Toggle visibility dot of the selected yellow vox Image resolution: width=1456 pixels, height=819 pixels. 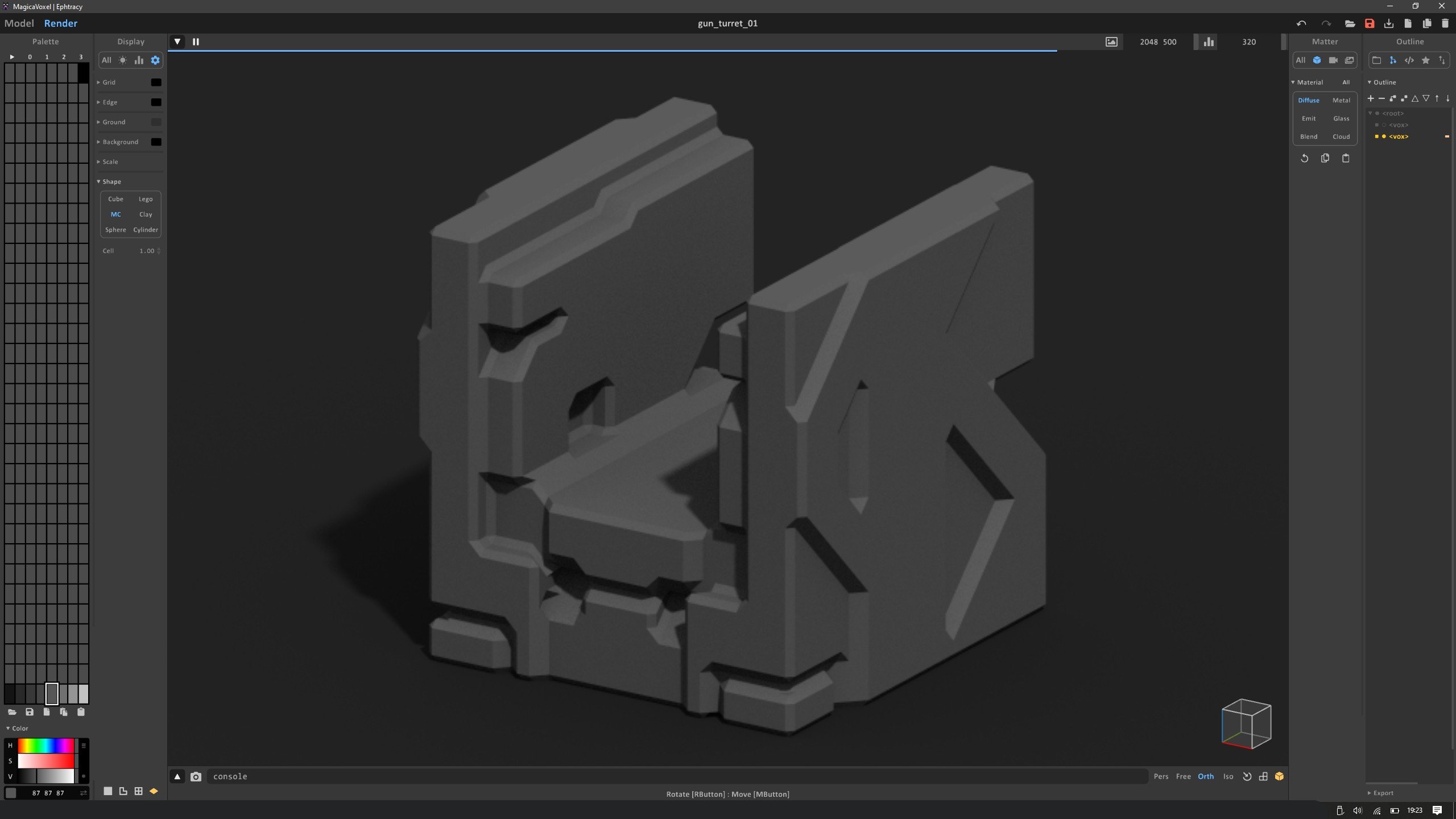1384,136
